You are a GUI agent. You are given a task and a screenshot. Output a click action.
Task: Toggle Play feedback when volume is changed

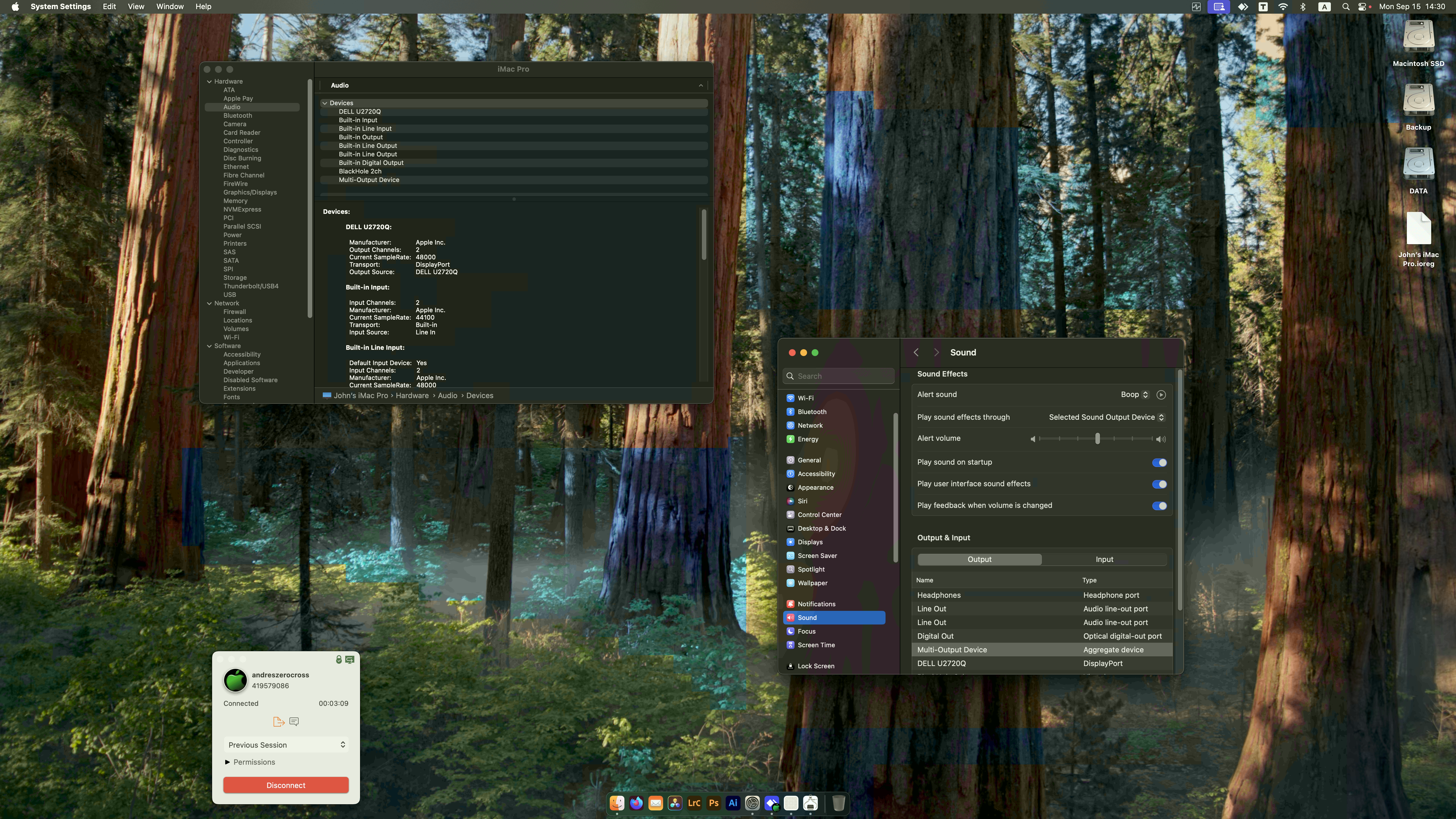1159,506
